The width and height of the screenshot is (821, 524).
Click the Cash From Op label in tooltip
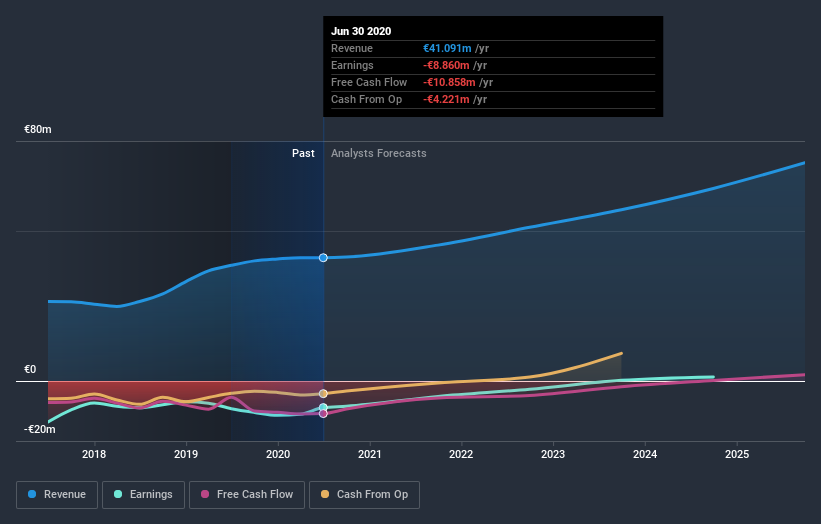pyautogui.click(x=367, y=99)
